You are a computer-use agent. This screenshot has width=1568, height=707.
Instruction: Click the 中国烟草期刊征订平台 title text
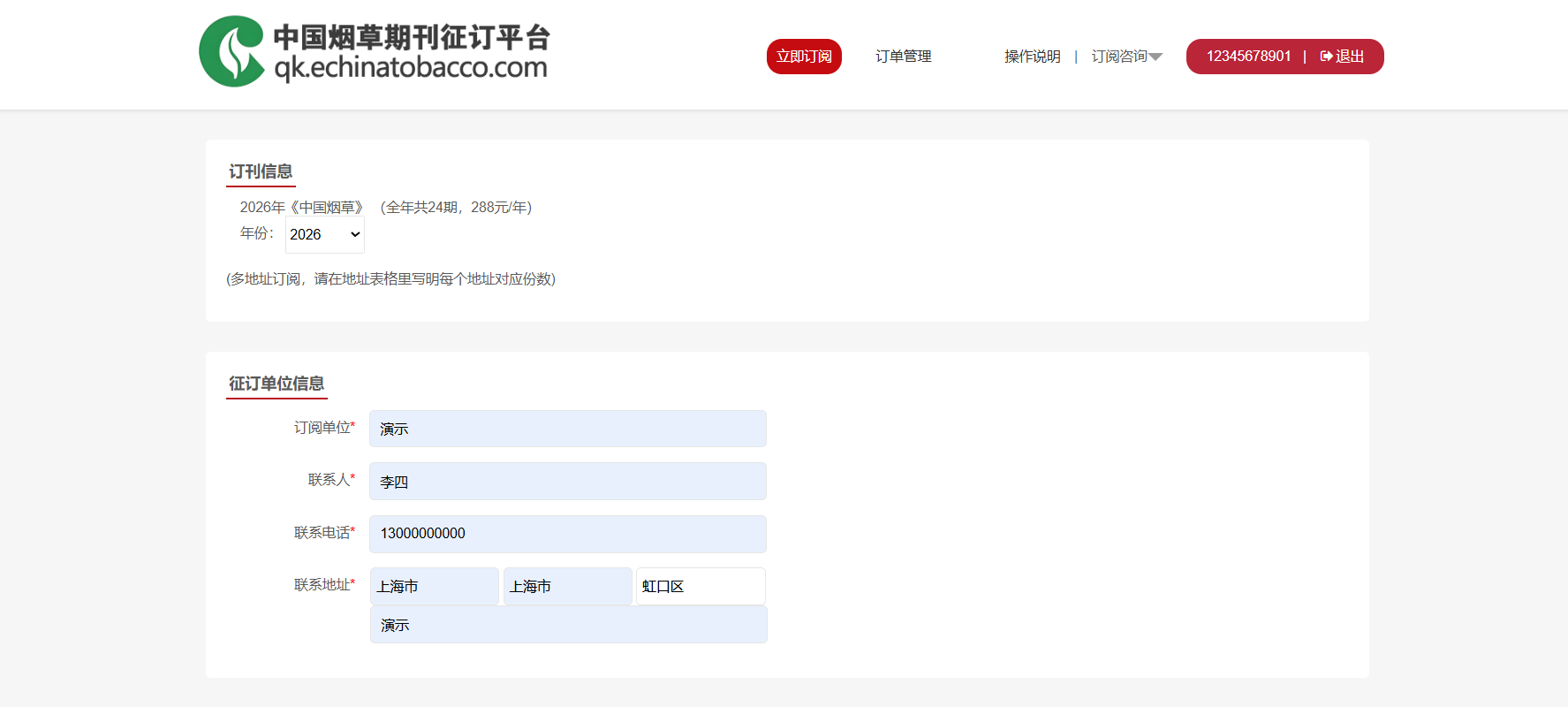412,37
